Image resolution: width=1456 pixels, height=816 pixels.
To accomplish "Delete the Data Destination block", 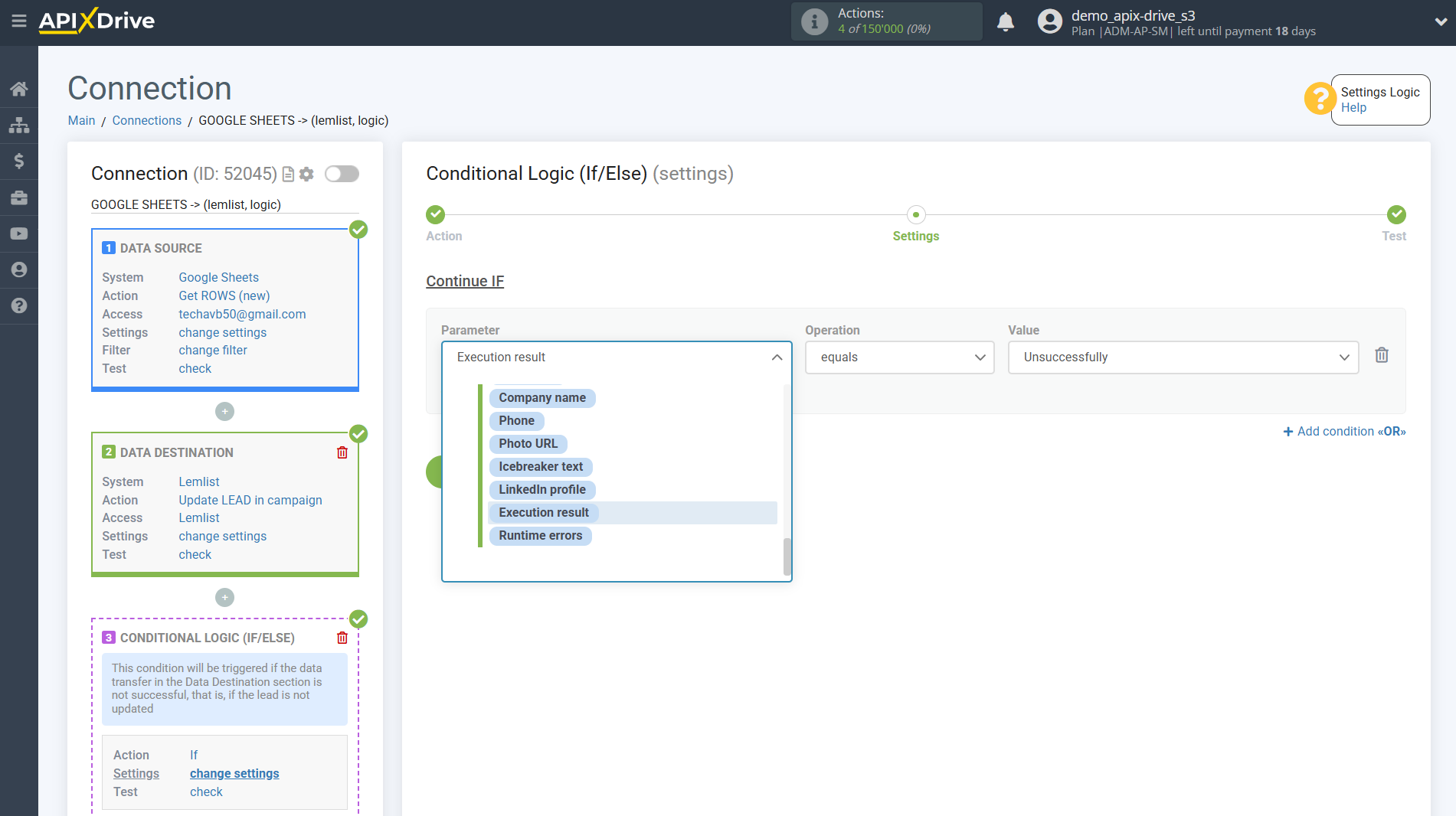I will [342, 452].
